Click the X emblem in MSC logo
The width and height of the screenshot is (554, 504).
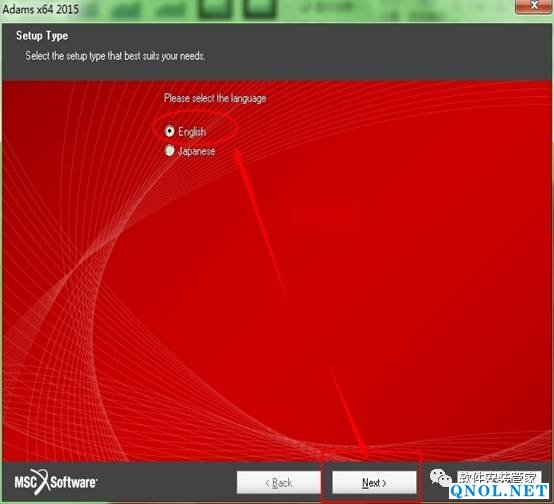pyautogui.click(x=41, y=481)
